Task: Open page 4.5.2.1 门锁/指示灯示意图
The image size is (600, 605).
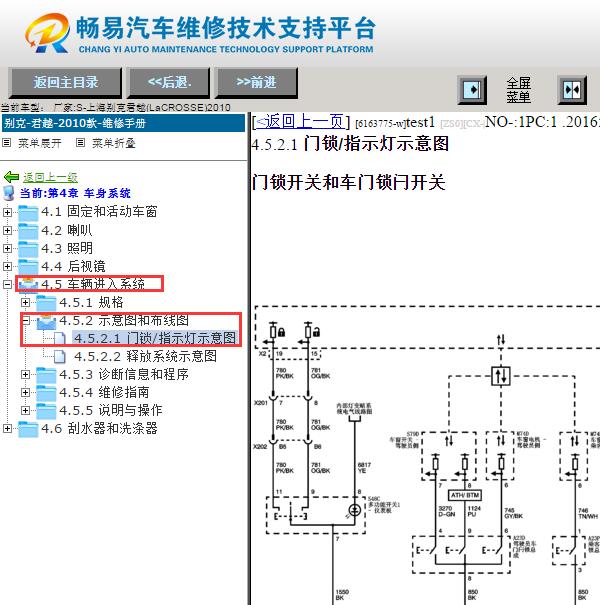Action: click(155, 338)
